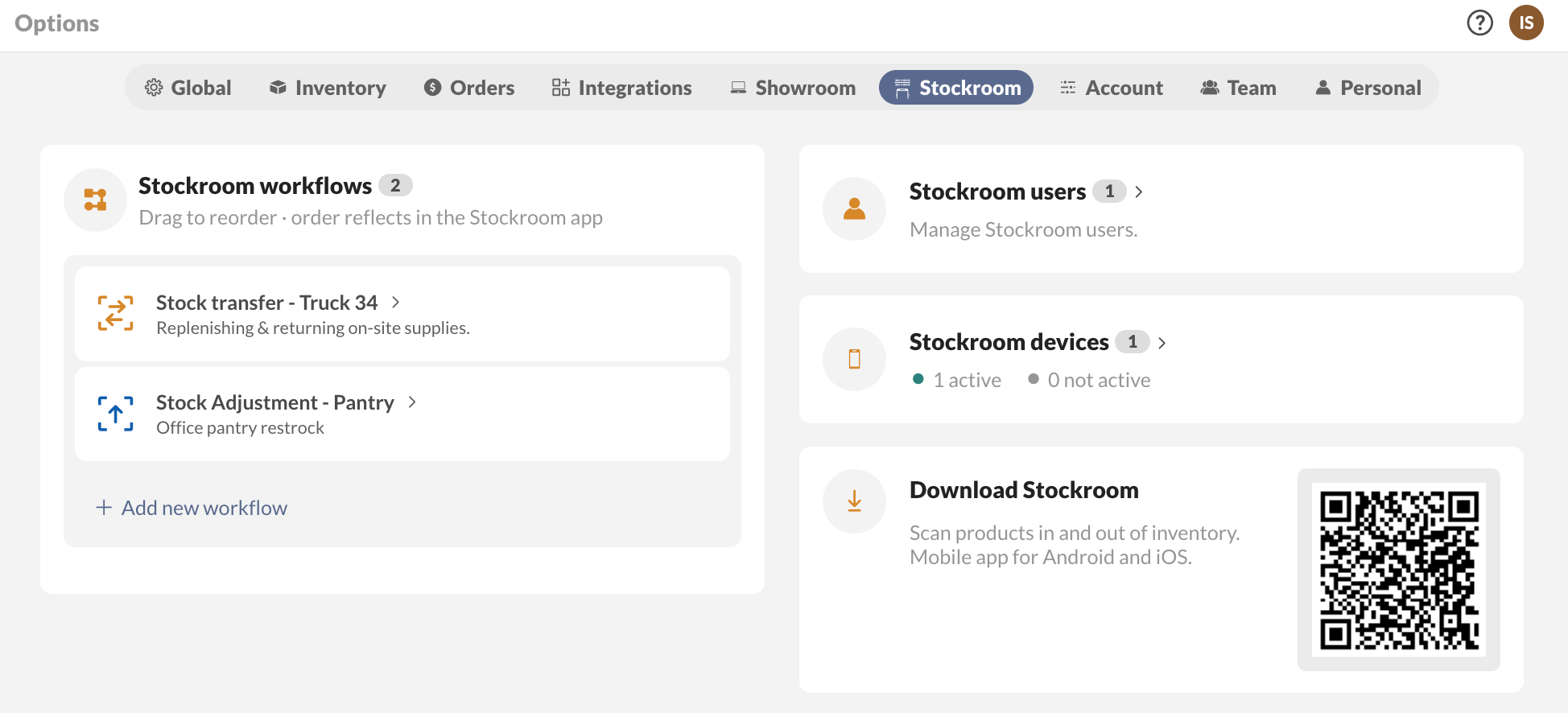Click 'Scan products in and out of inventory.' text
The image size is (1568, 713).
[x=1075, y=533]
